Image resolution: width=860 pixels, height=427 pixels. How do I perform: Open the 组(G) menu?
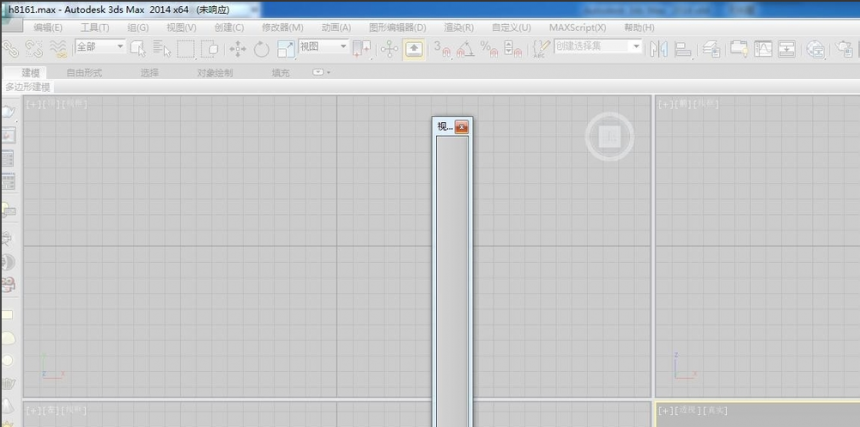[138, 27]
